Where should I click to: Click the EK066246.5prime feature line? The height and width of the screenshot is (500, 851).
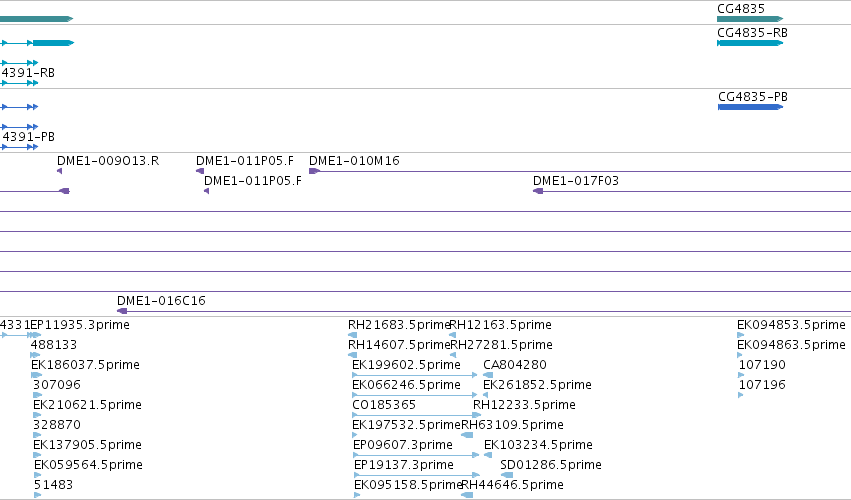[x=415, y=395]
